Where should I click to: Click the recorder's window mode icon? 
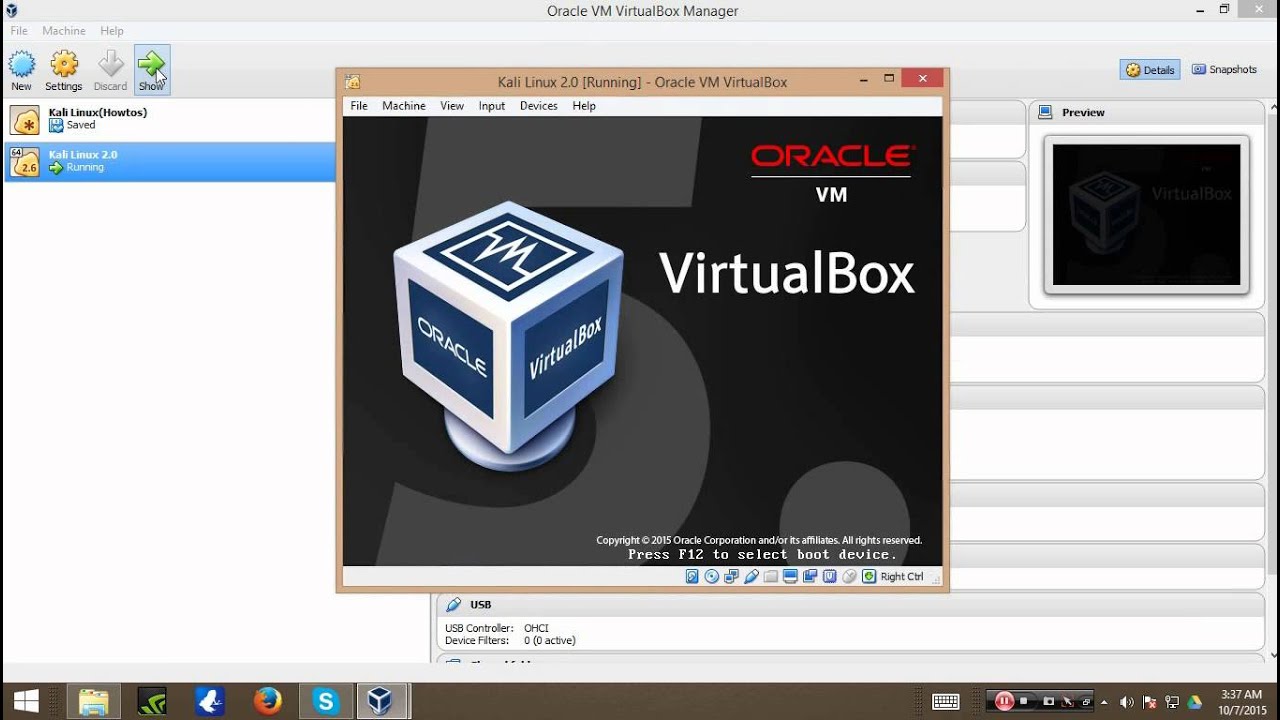(x=1086, y=702)
